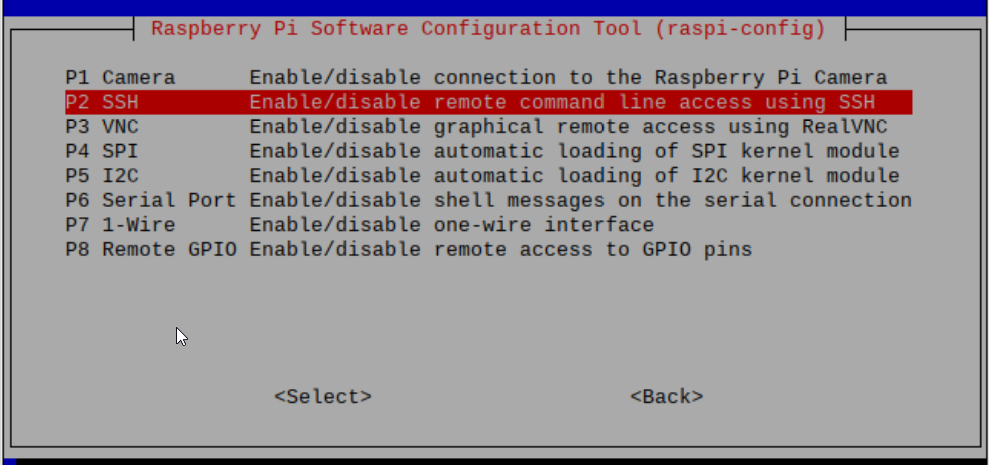Click the remote command line access description
The width and height of the screenshot is (989, 465).
[562, 102]
